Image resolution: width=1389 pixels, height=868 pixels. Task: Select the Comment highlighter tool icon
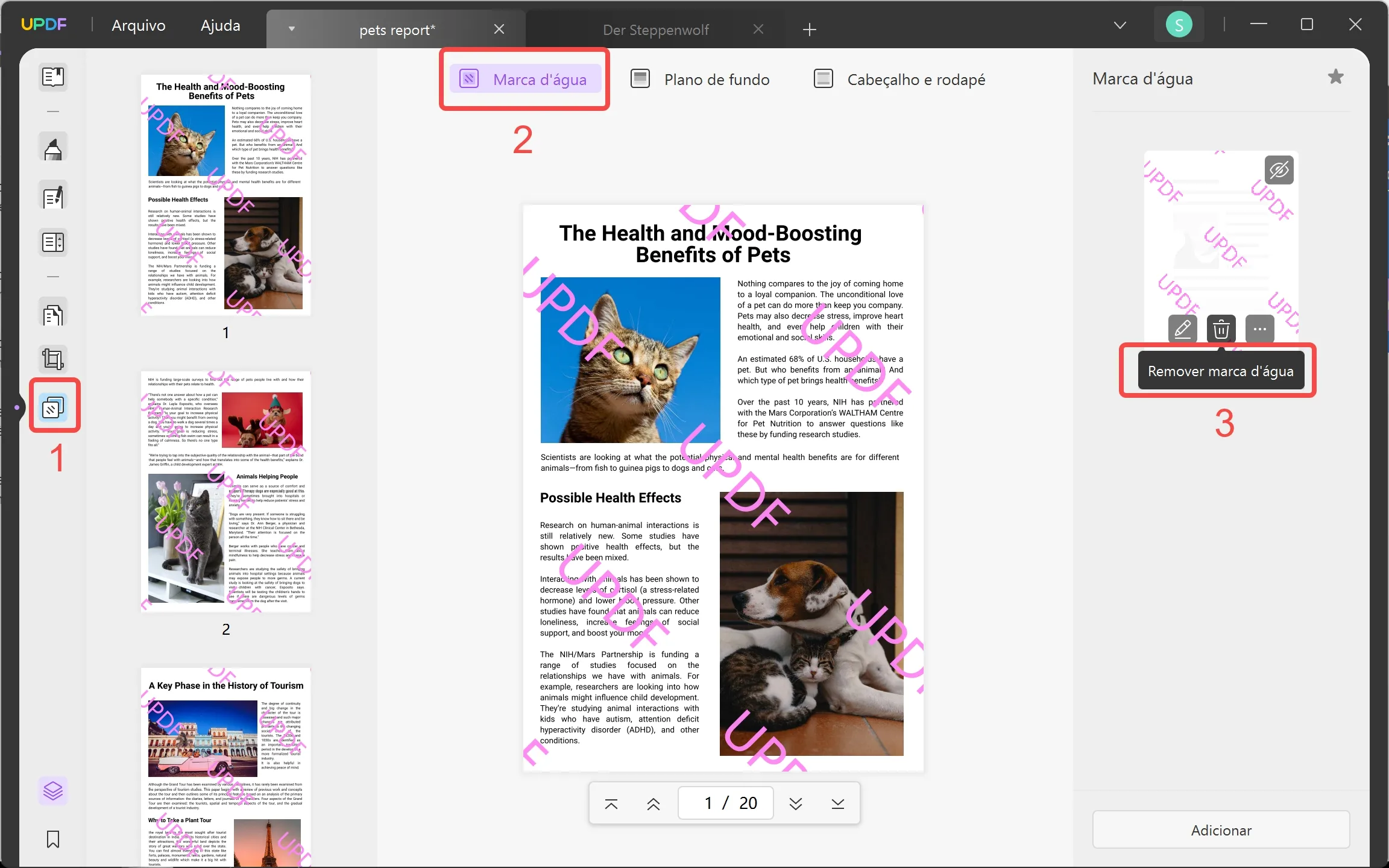tap(53, 148)
